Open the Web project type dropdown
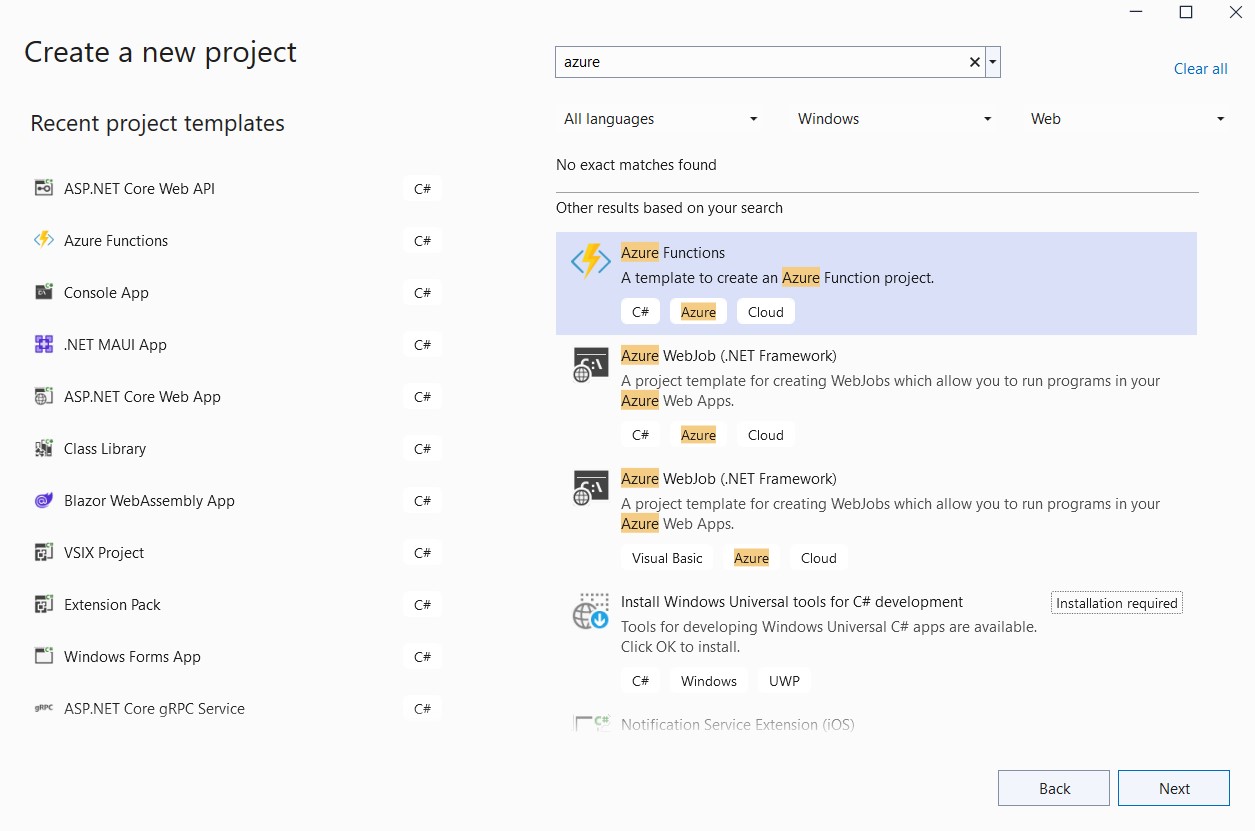Image resolution: width=1255 pixels, height=831 pixels. pos(1127,119)
